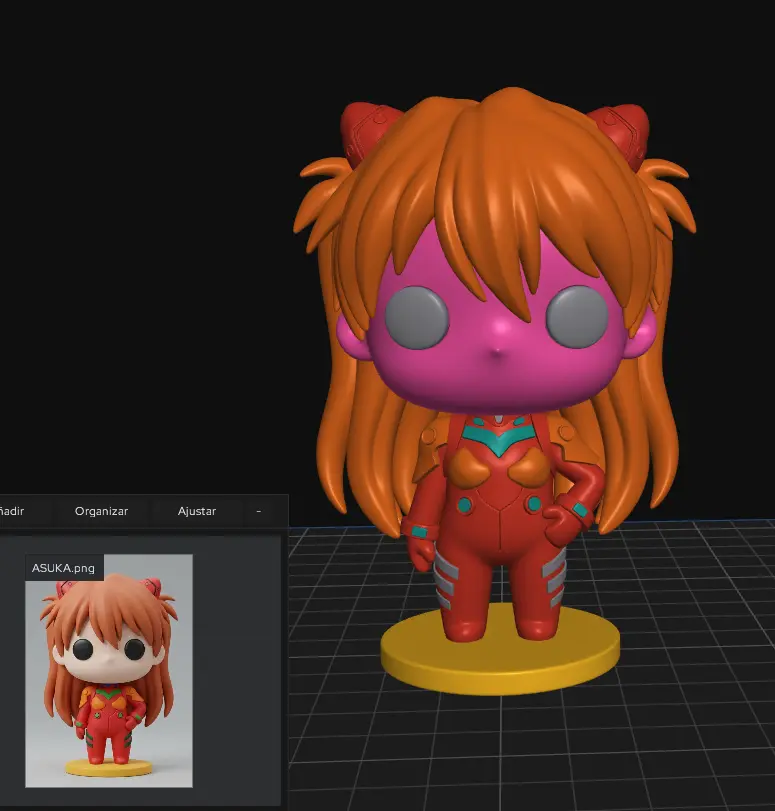The image size is (775, 811).
Task: Open the Organizar menu
Action: pos(101,511)
